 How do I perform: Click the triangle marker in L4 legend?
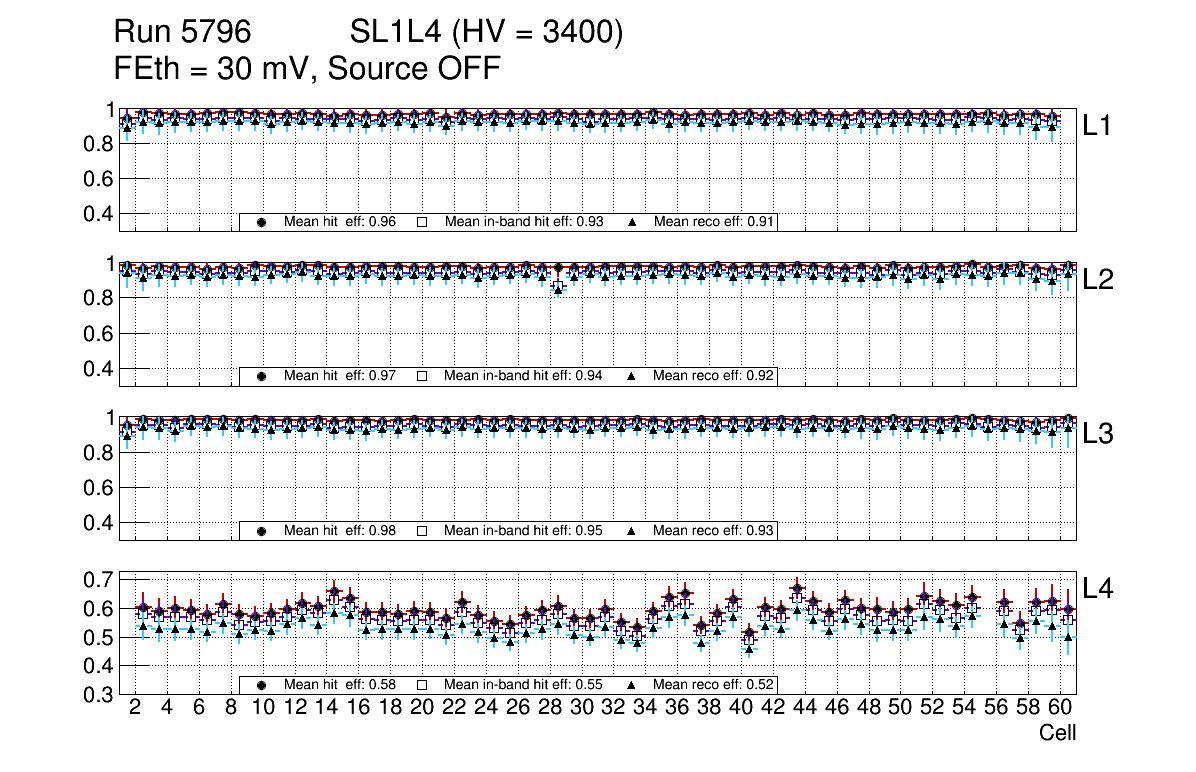pyautogui.click(x=632, y=685)
